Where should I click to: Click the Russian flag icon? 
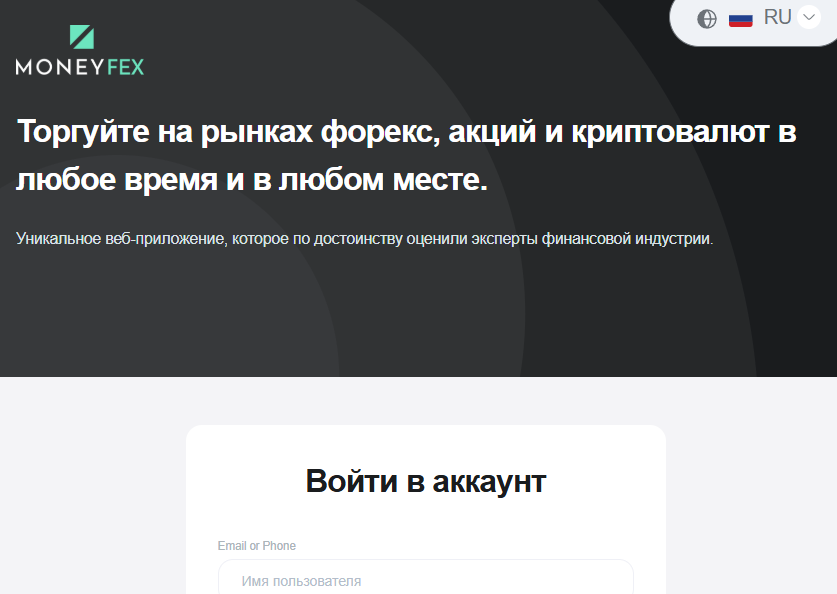740,18
